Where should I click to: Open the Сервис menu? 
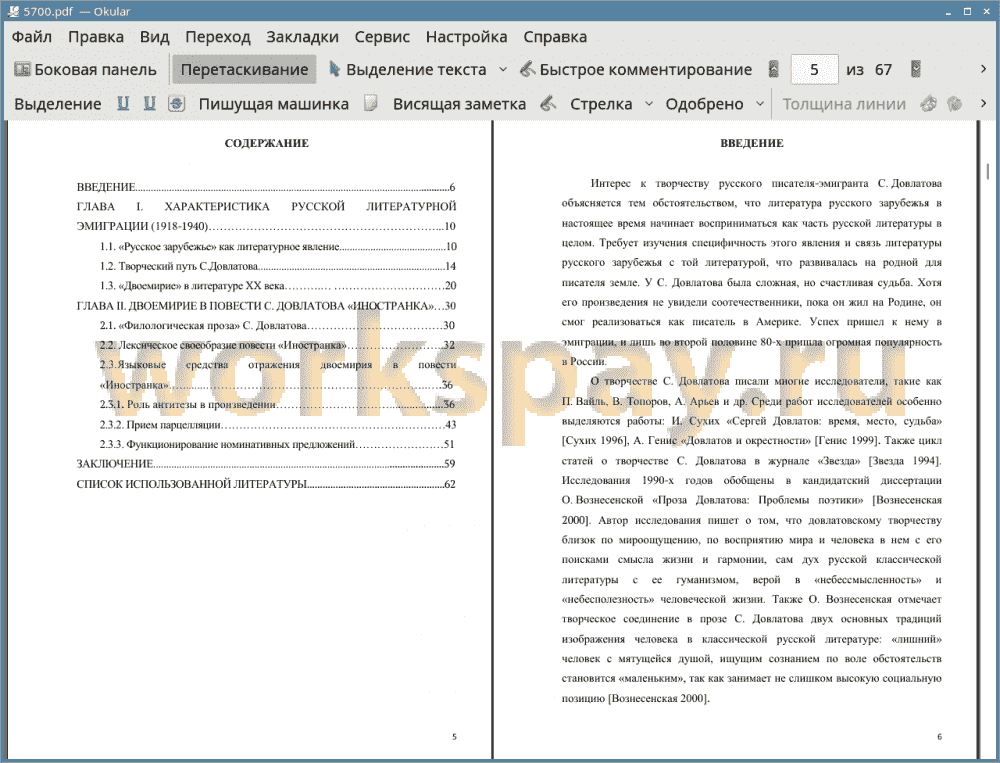click(382, 37)
